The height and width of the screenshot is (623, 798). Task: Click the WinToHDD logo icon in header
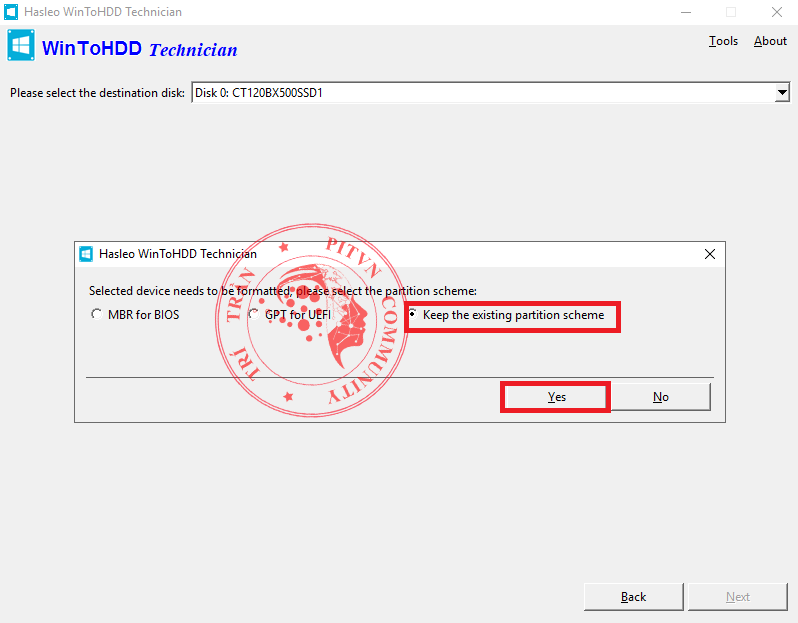21,46
